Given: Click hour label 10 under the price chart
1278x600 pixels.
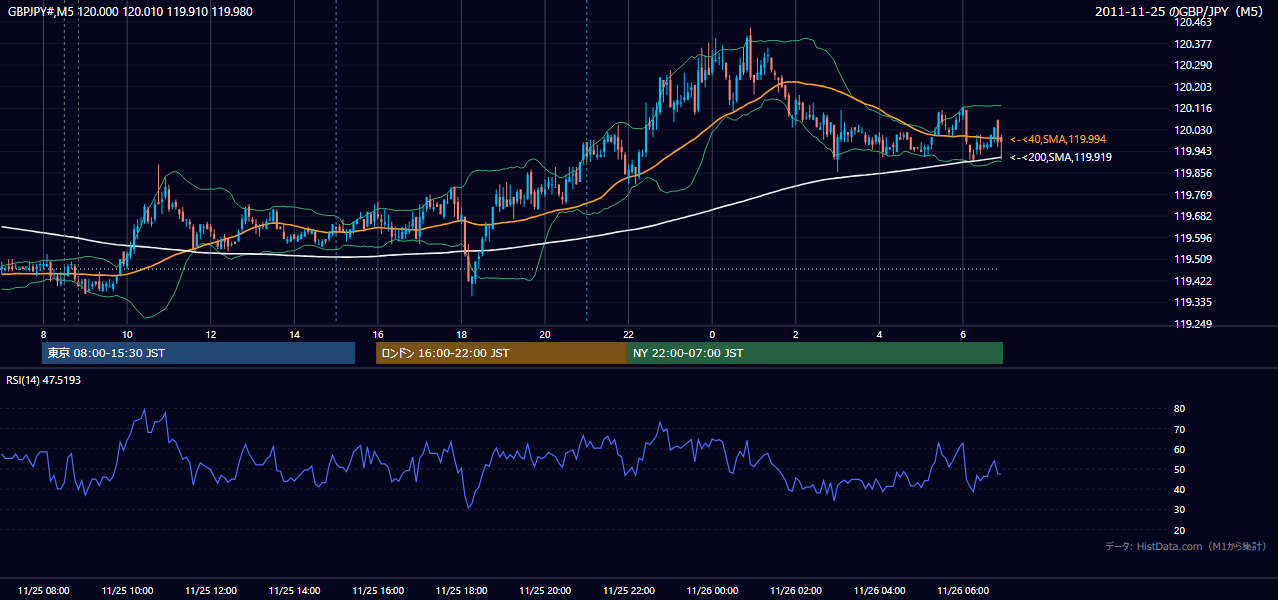Looking at the screenshot, I should [127, 334].
